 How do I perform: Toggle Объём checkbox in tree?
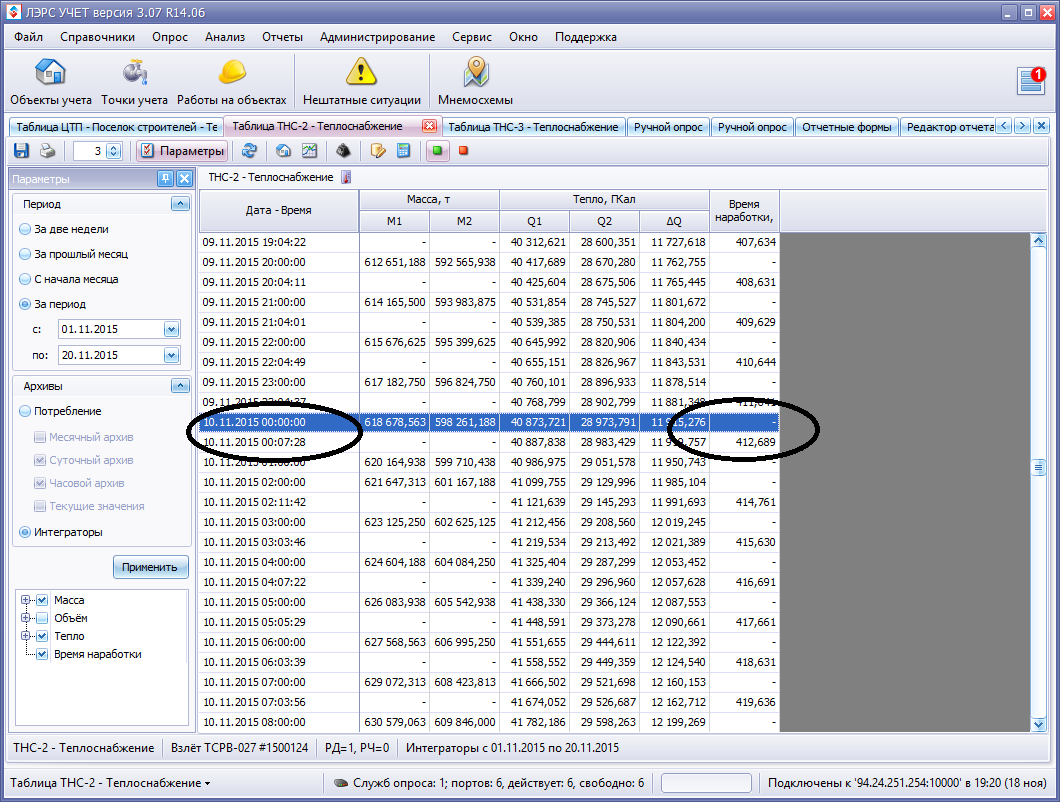coord(43,618)
